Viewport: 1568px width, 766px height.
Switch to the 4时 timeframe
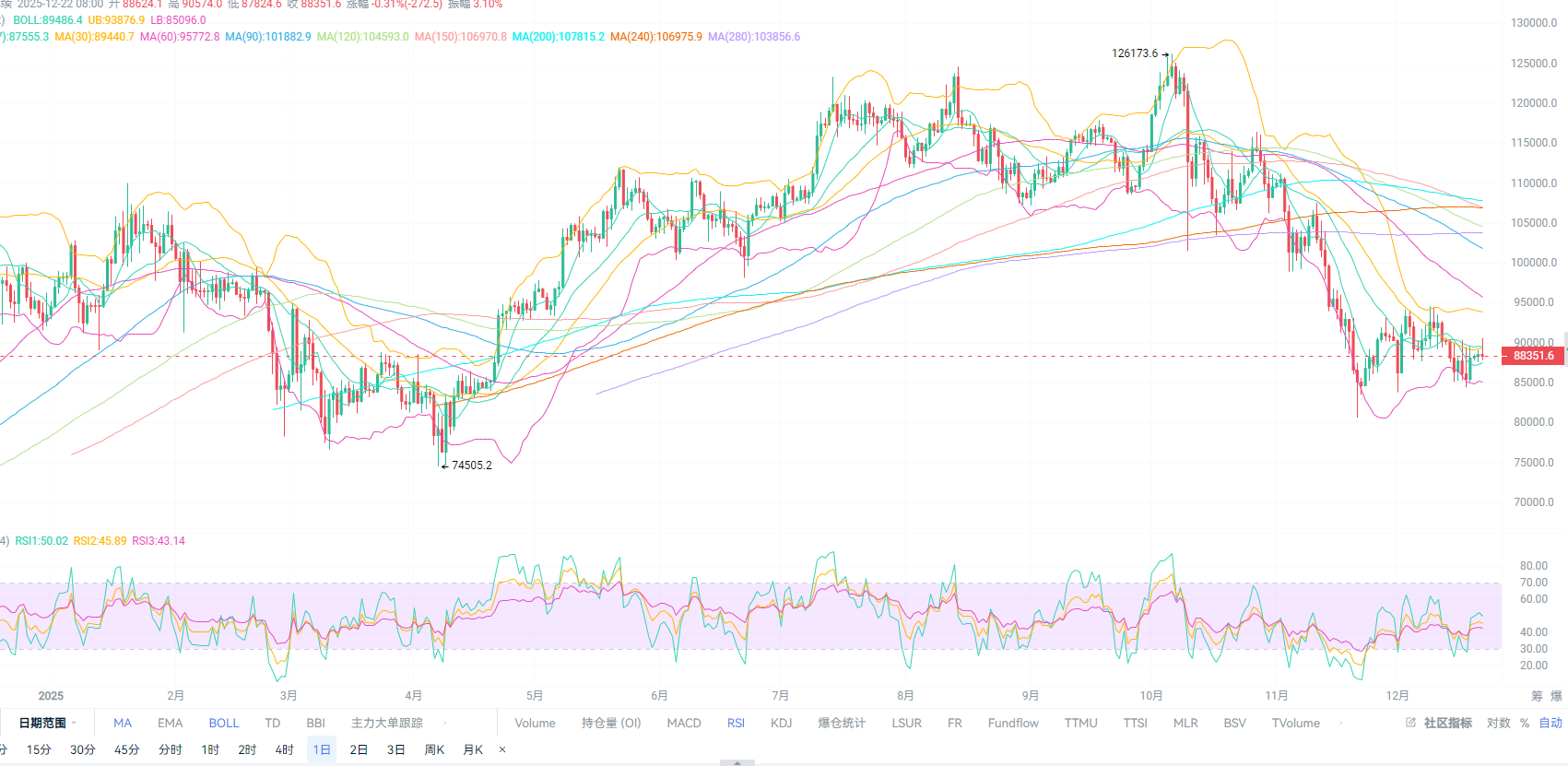coord(284,749)
